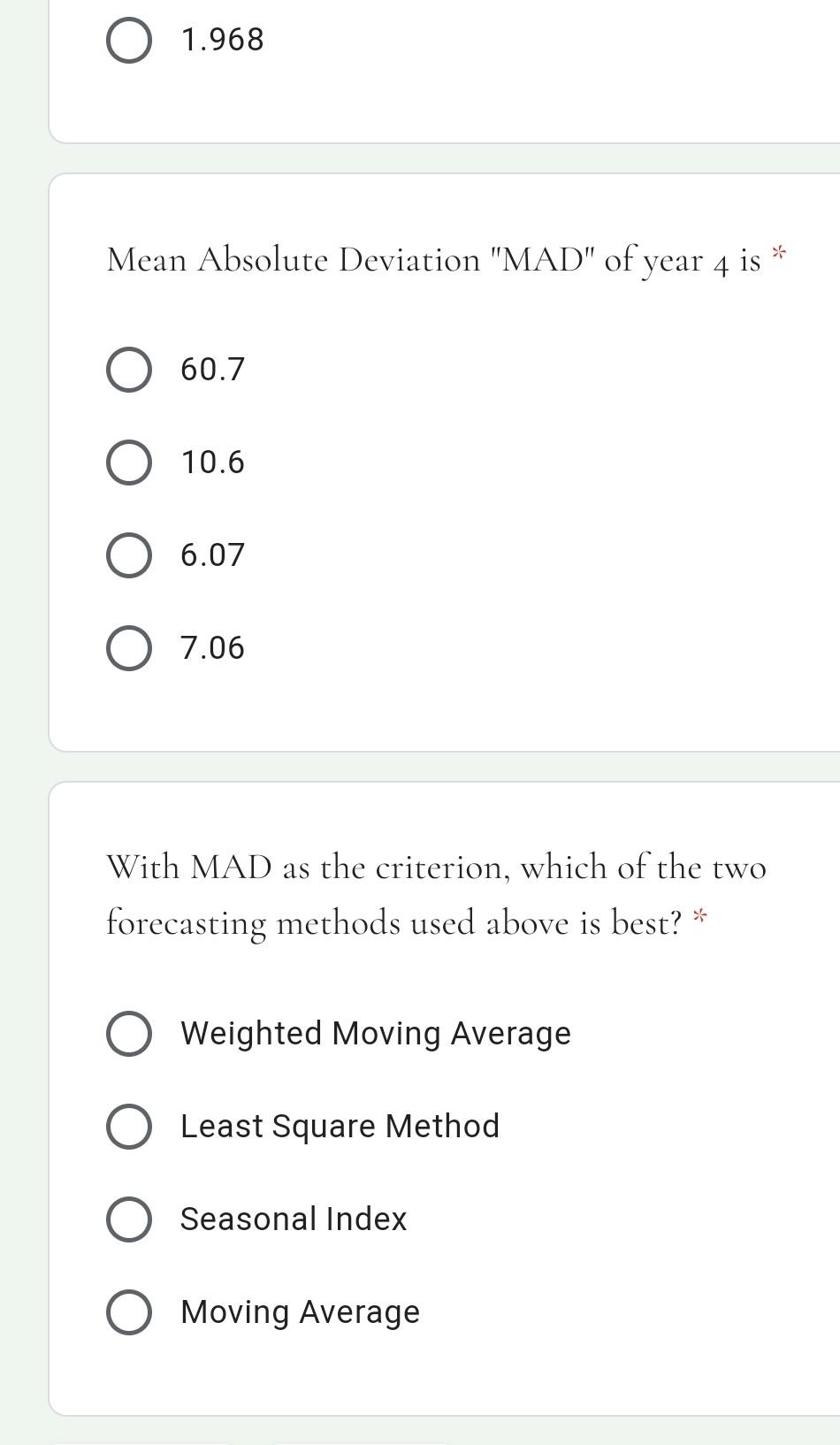Choose Weighted Moving Average option
Viewport: 840px width, 1445px height.
(128, 1033)
